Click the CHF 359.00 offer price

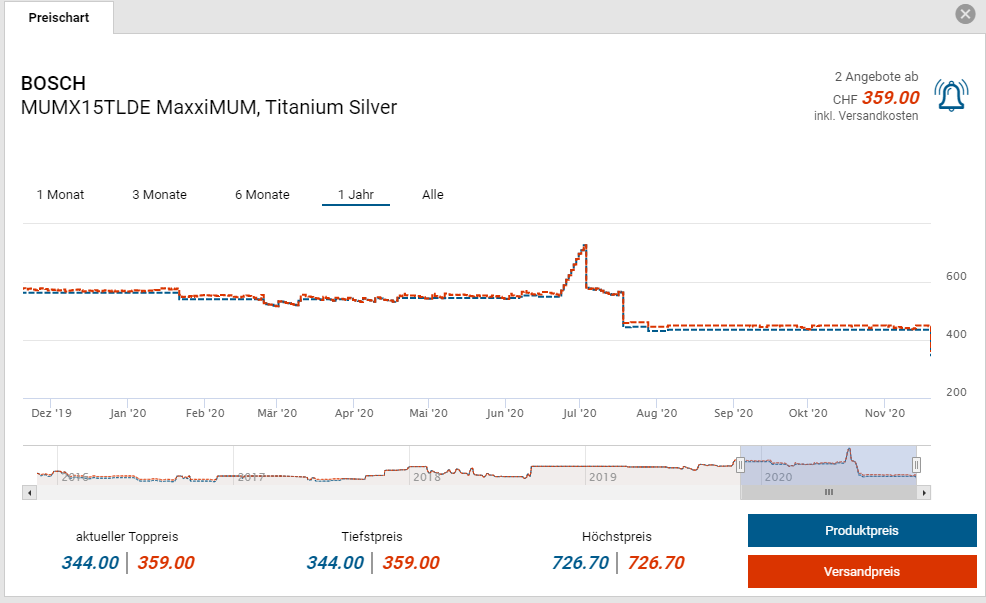(889, 98)
